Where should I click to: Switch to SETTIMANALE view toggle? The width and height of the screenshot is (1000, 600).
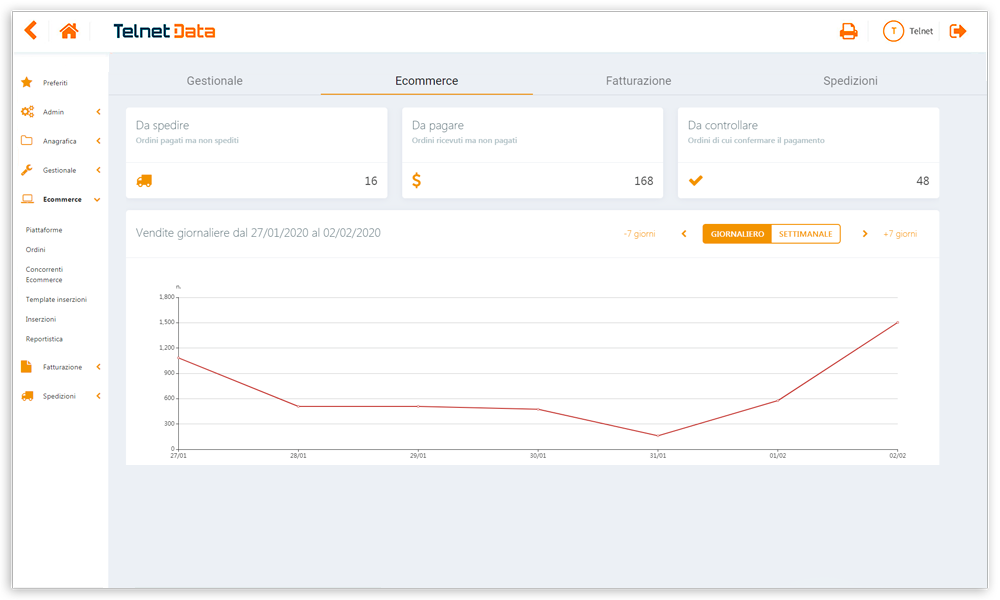click(x=805, y=234)
